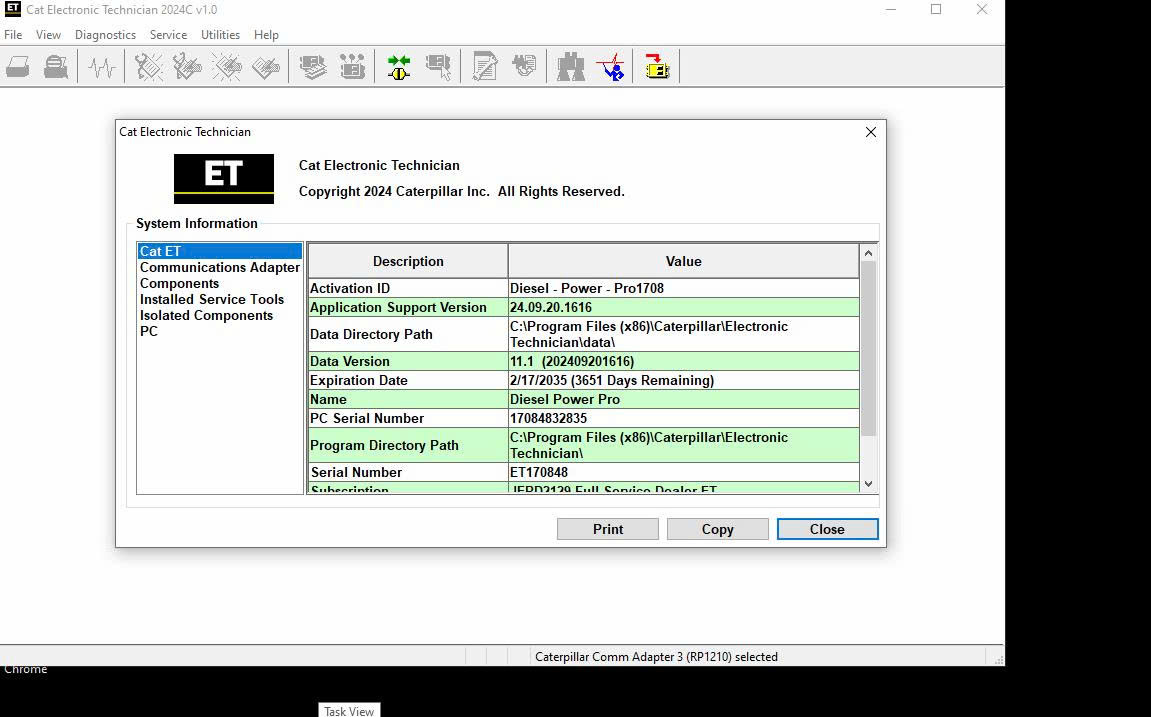Click the Data Directory Path label
The image size is (1151, 717).
click(x=371, y=335)
